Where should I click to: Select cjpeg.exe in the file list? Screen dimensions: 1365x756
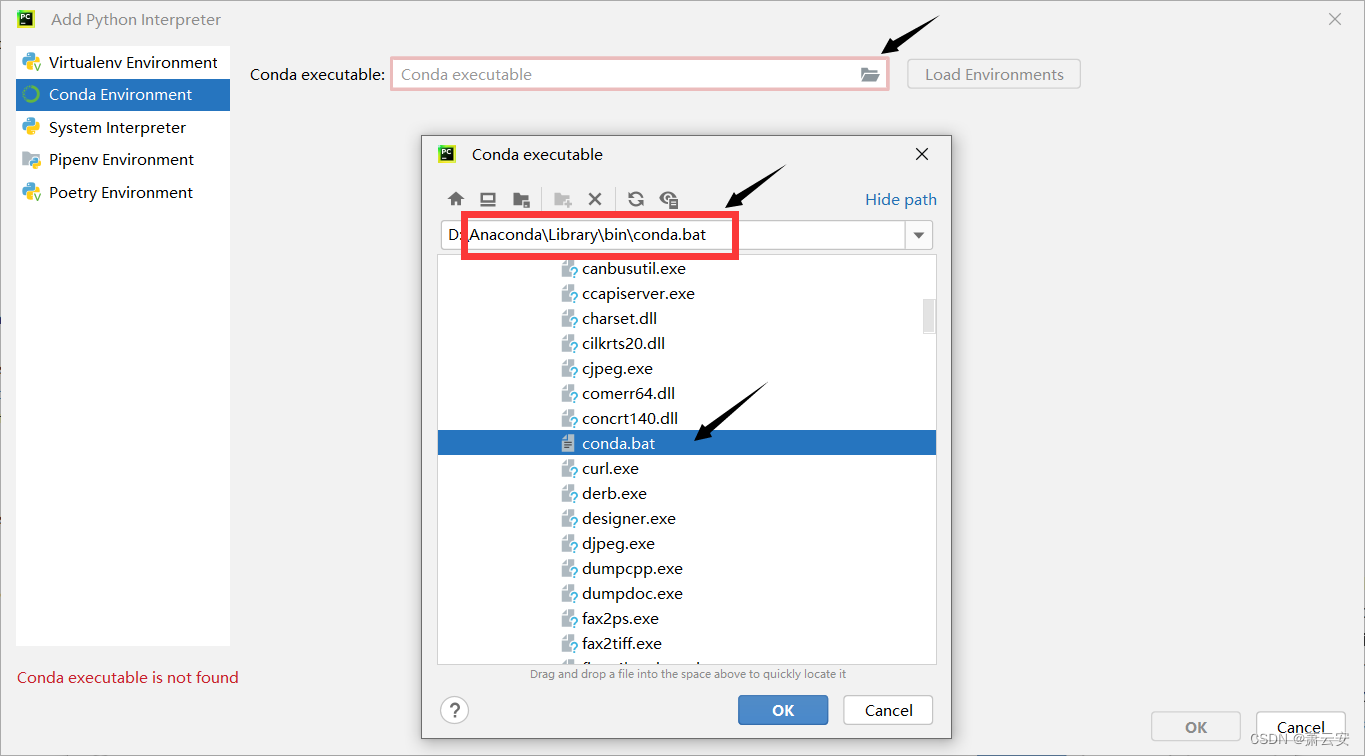pyautogui.click(x=686, y=368)
